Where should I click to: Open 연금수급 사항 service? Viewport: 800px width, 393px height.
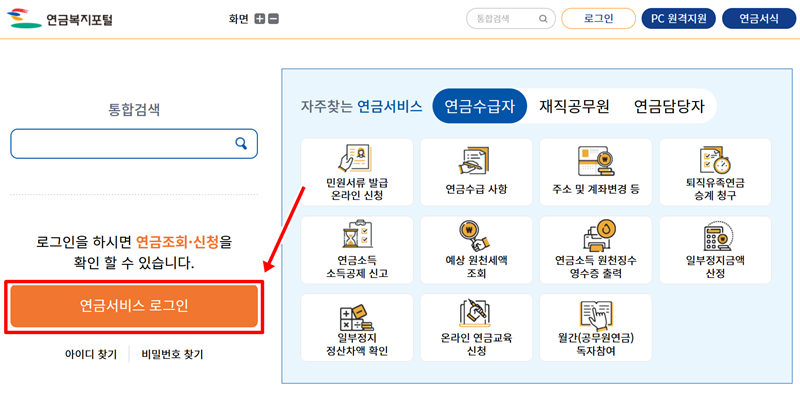point(476,171)
